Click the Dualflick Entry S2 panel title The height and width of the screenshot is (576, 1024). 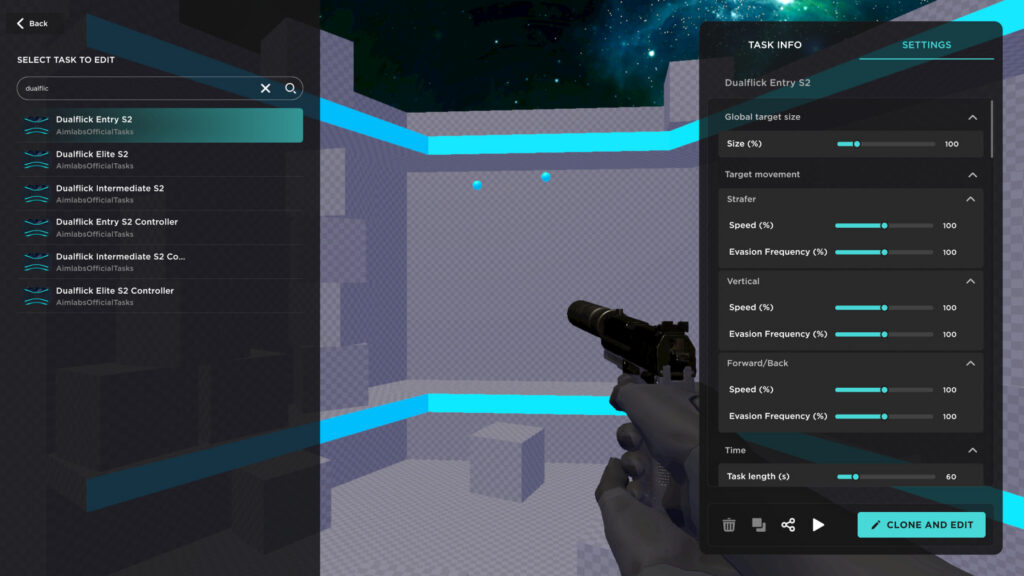pos(767,83)
